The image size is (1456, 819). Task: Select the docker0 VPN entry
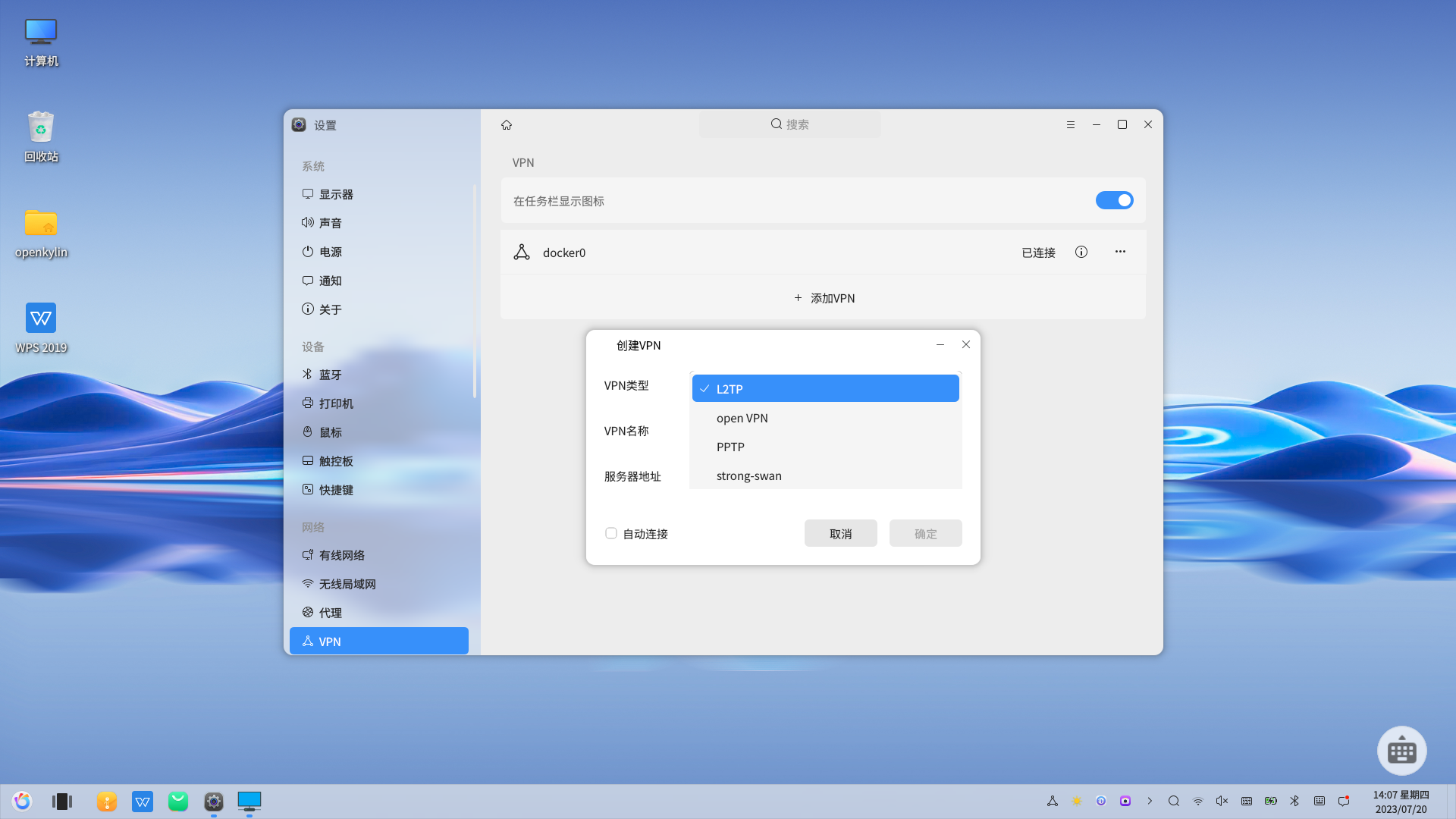823,252
